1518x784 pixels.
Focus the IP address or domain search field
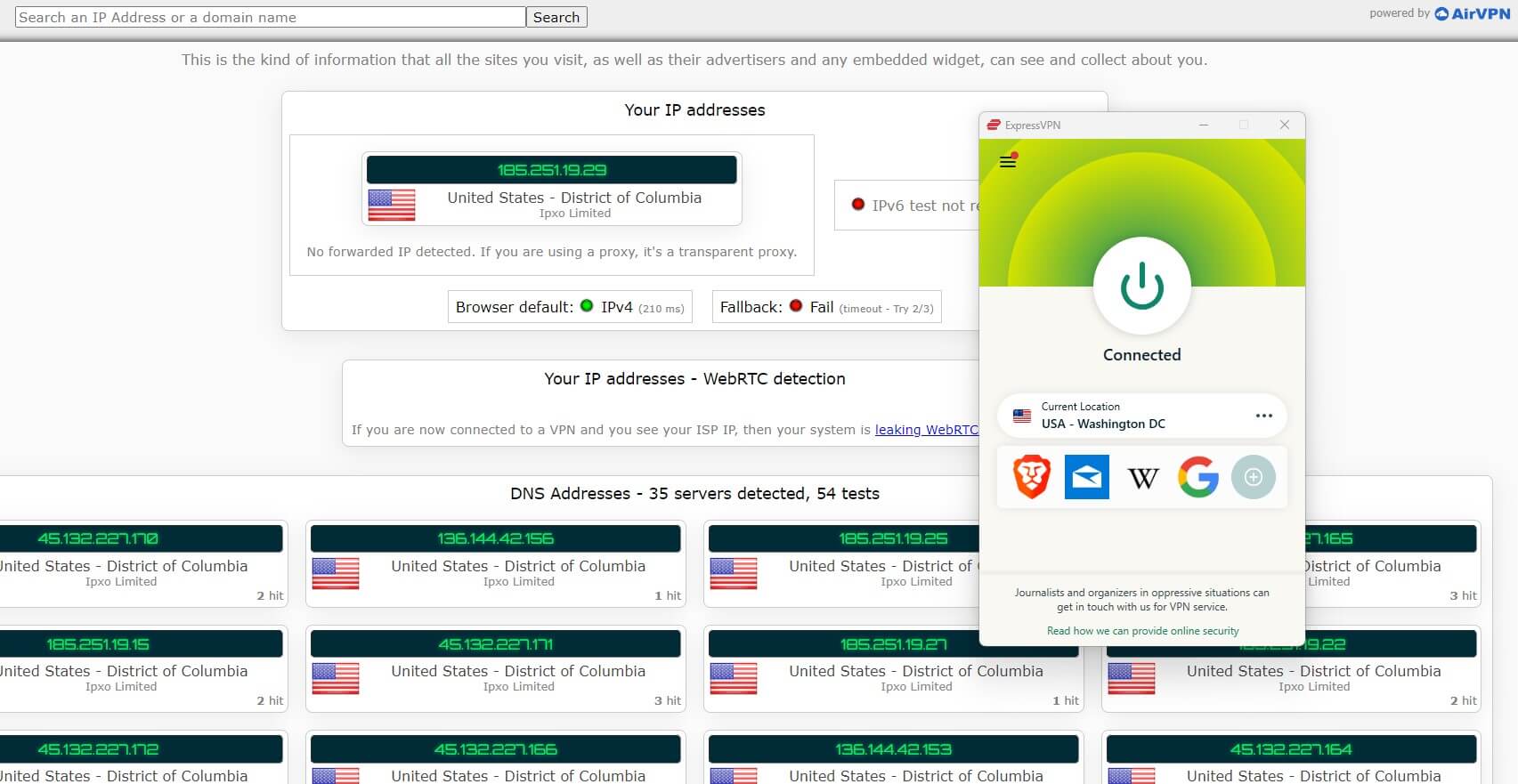tap(270, 17)
